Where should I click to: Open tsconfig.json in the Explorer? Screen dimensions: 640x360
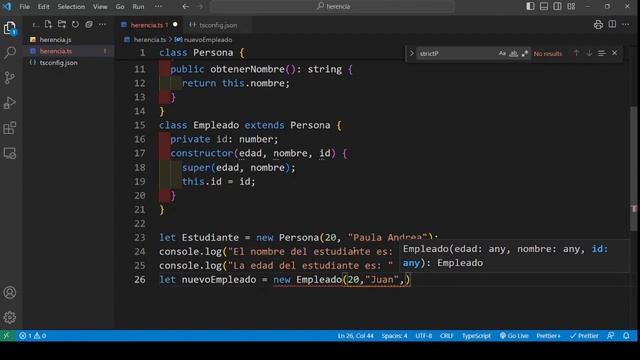coord(58,62)
